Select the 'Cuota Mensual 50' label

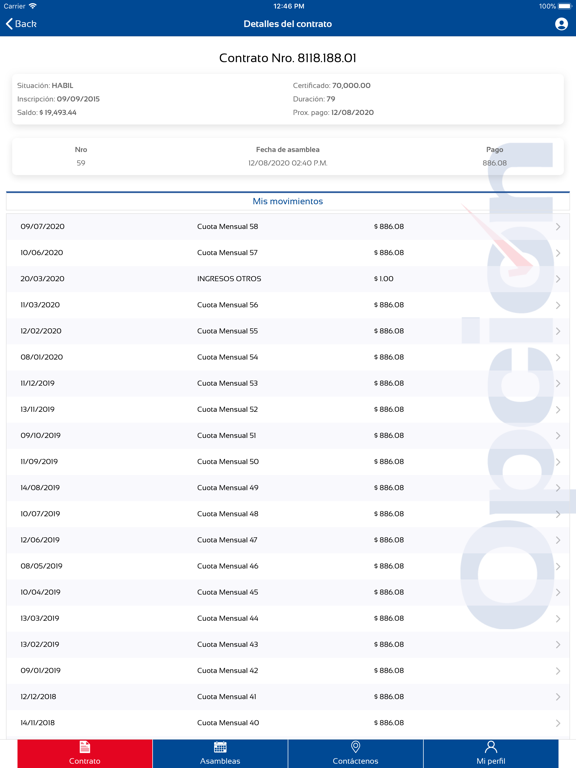coord(228,461)
